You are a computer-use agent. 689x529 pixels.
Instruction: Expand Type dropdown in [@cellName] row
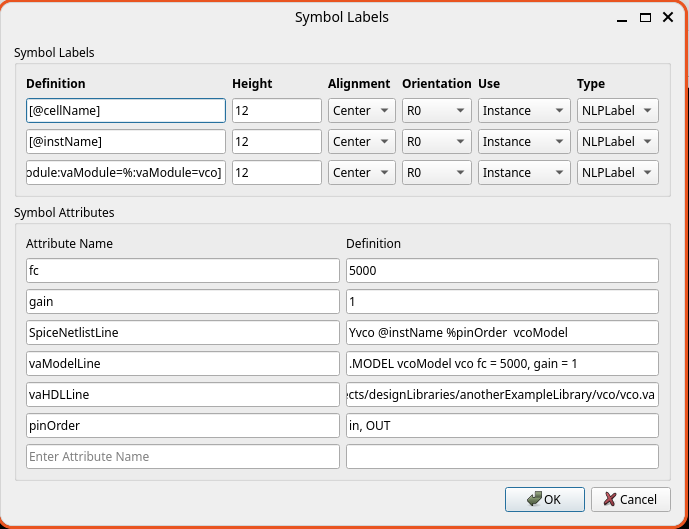(617, 111)
